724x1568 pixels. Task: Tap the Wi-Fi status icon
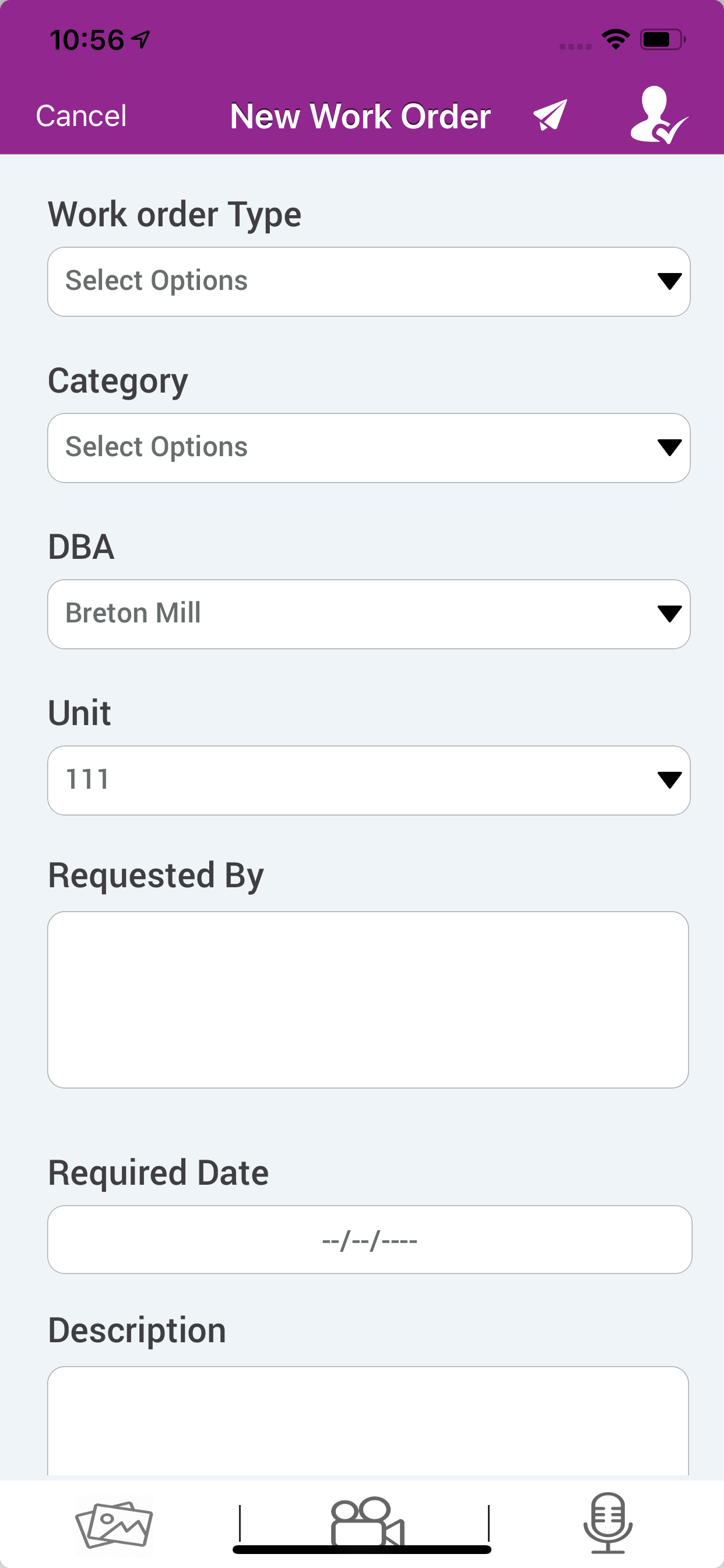[615, 40]
